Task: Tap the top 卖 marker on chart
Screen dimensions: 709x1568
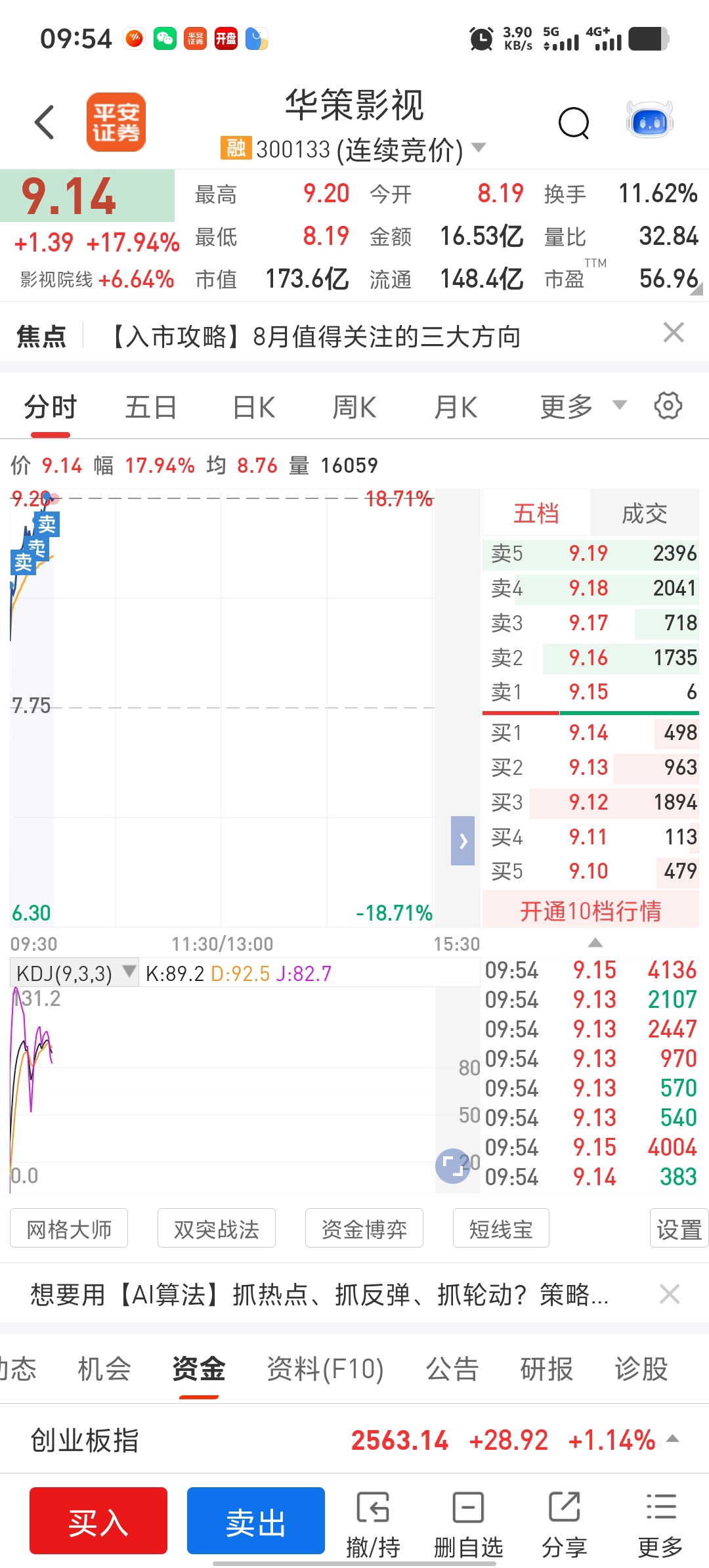Action: 47,525
